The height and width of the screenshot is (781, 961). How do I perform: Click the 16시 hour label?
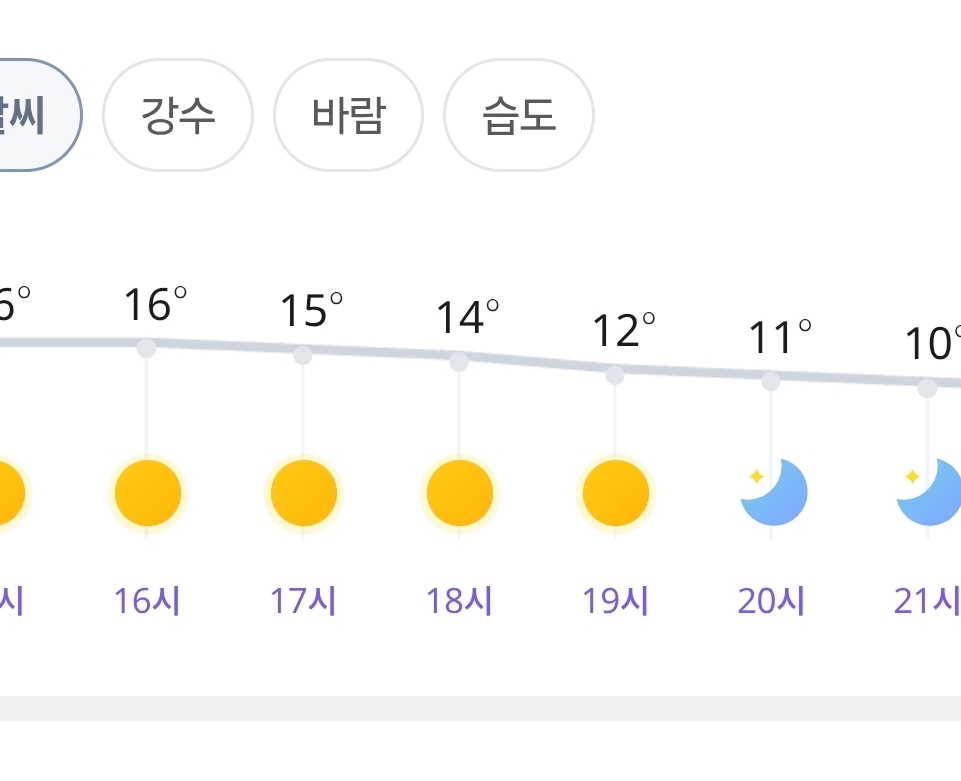coord(147,602)
